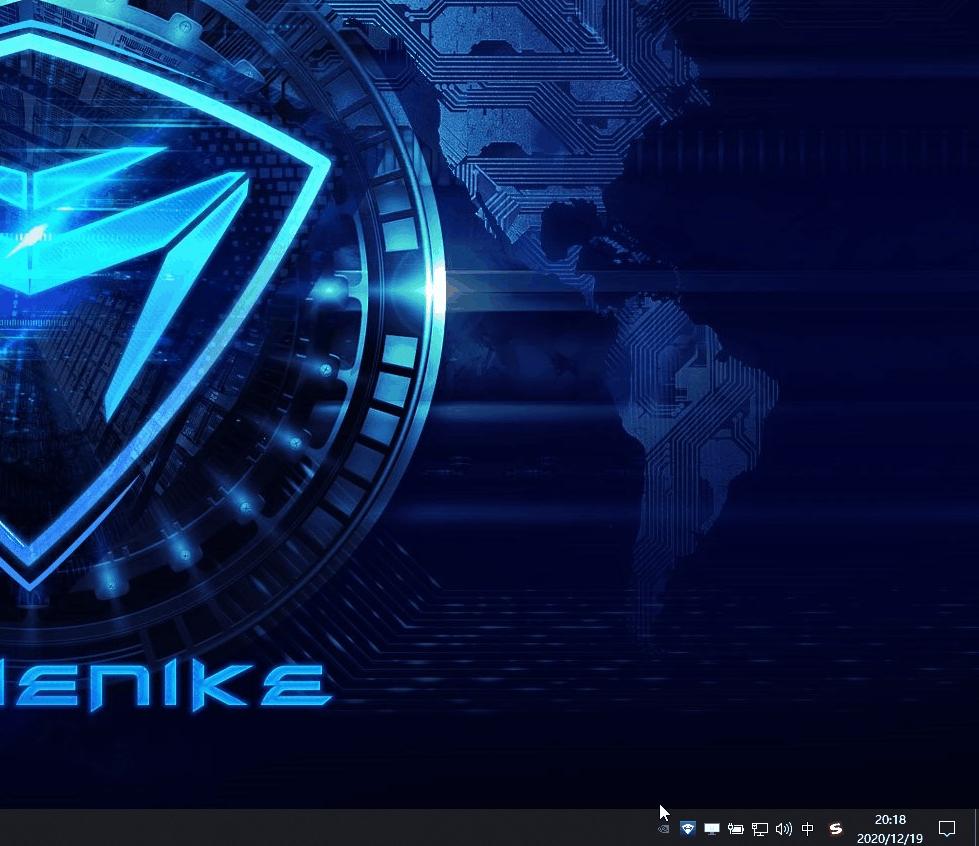The image size is (979, 846).
Task: Click the Sogou input method S icon
Action: (x=835, y=829)
